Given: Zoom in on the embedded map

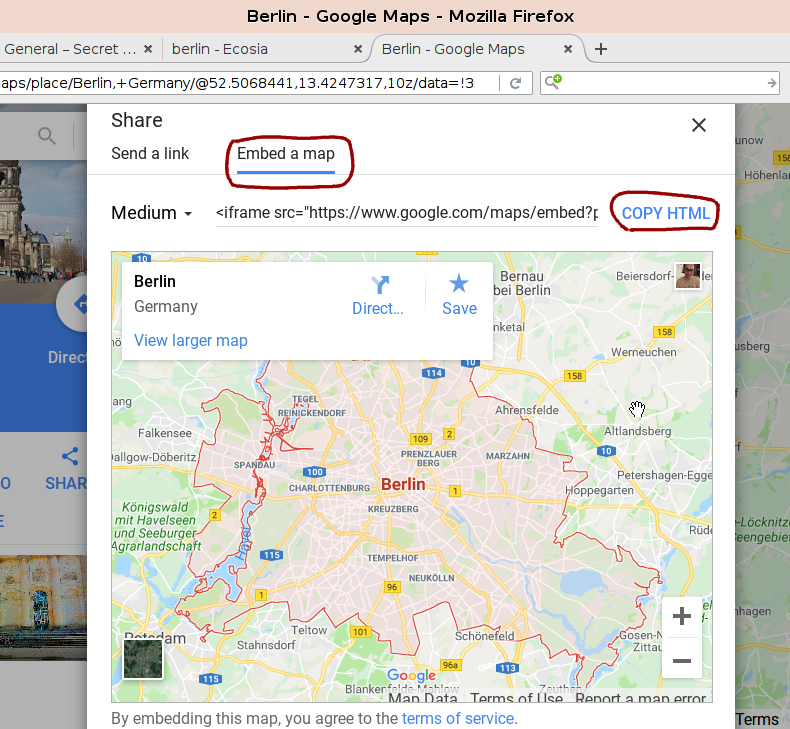Looking at the screenshot, I should pyautogui.click(x=681, y=616).
